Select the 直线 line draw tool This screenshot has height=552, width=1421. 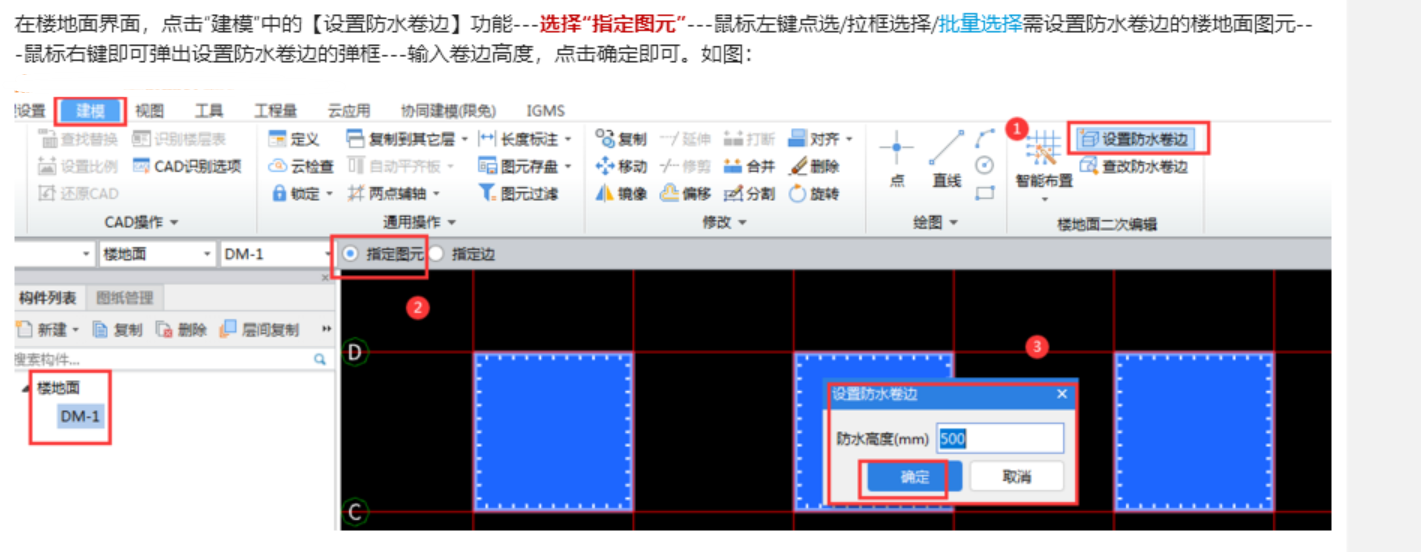946,160
